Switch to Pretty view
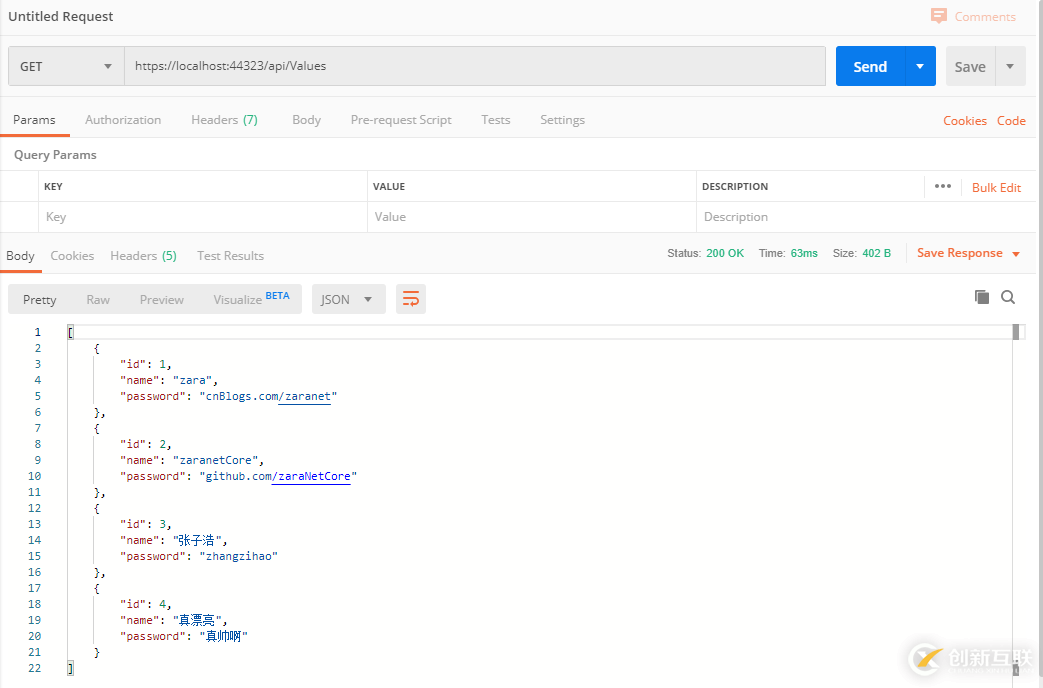Viewport: 1043px width, 688px height. (x=39, y=299)
